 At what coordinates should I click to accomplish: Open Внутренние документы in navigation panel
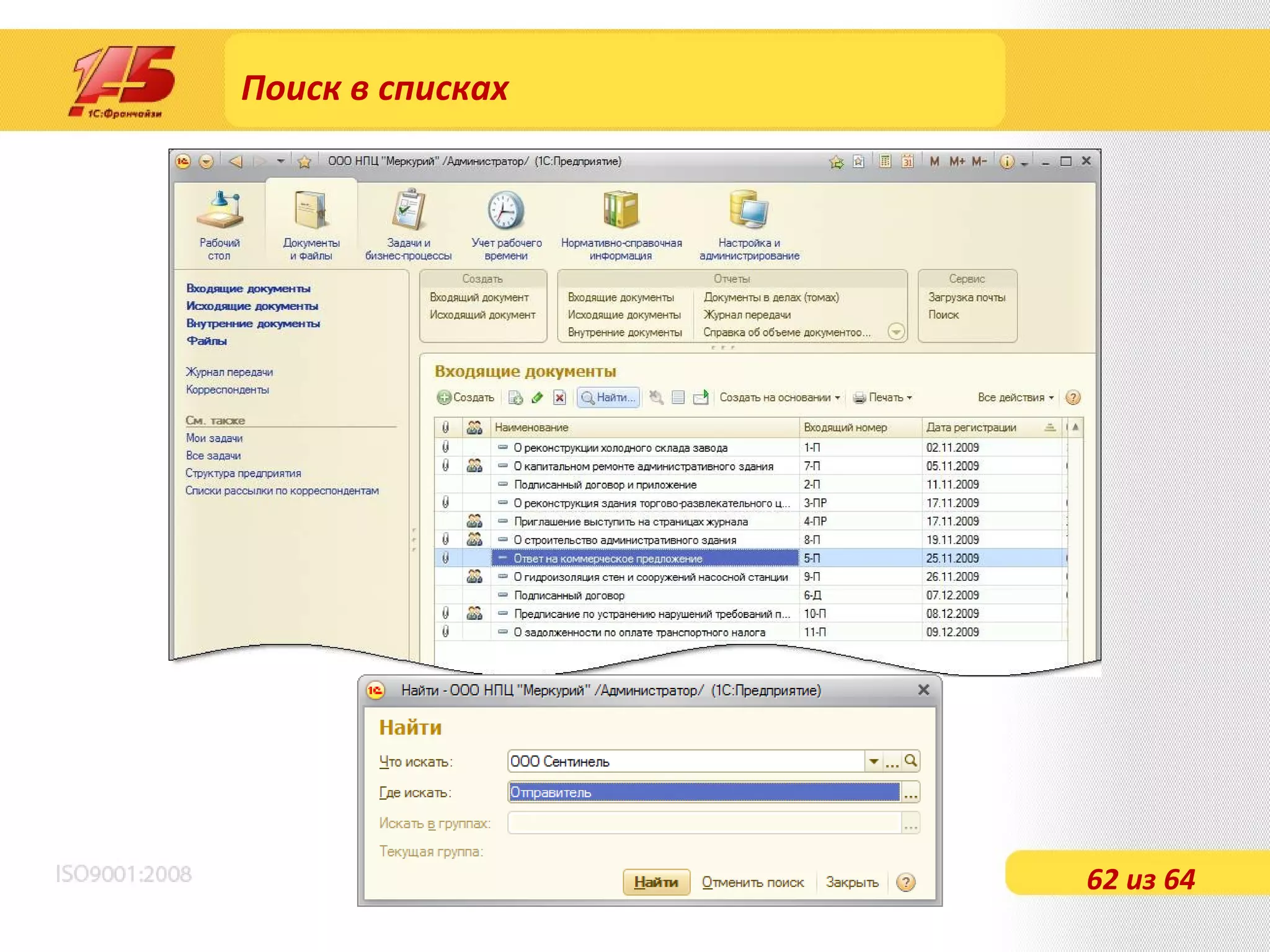tap(253, 323)
